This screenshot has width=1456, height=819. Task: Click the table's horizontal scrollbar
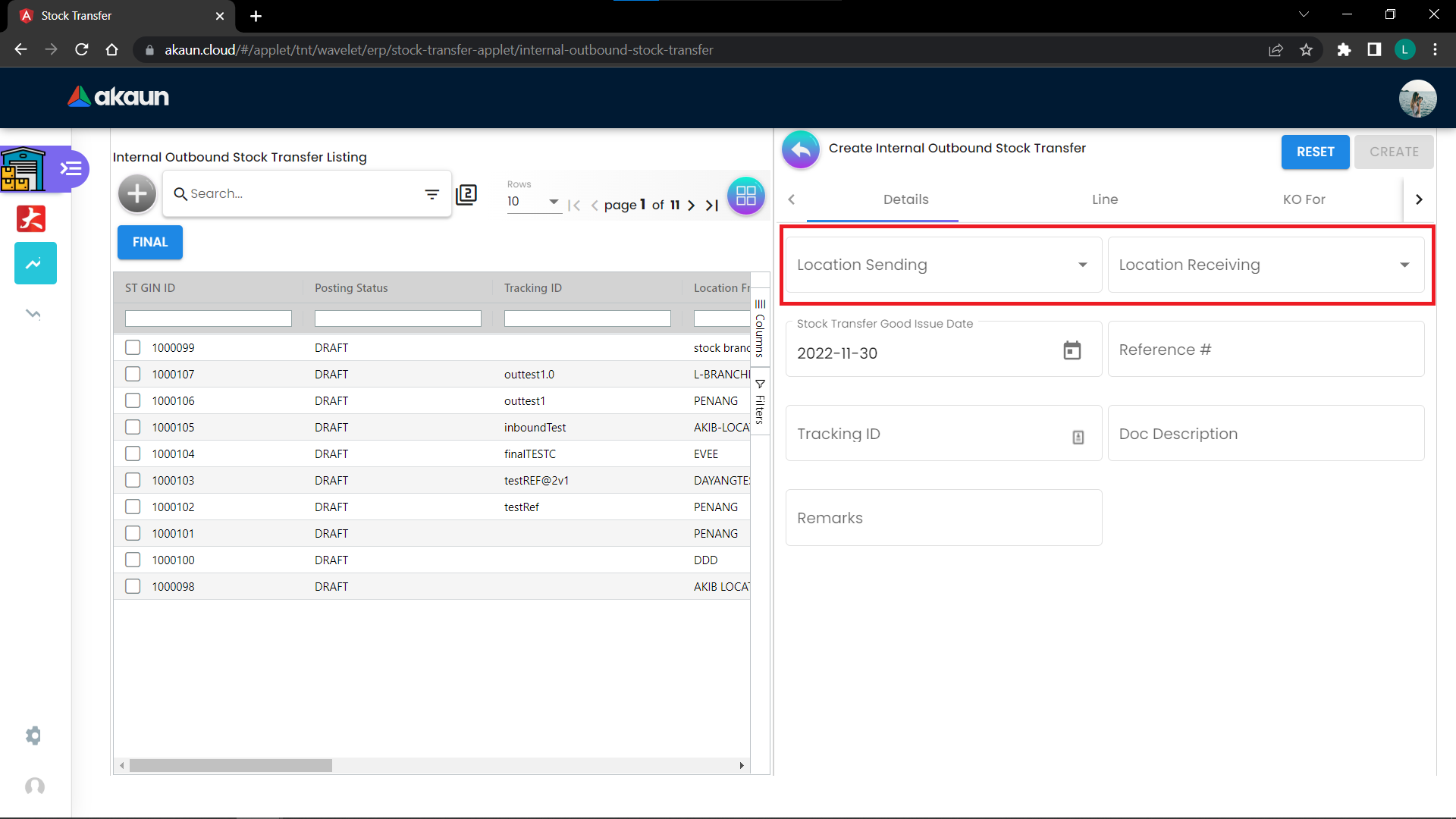click(x=231, y=766)
